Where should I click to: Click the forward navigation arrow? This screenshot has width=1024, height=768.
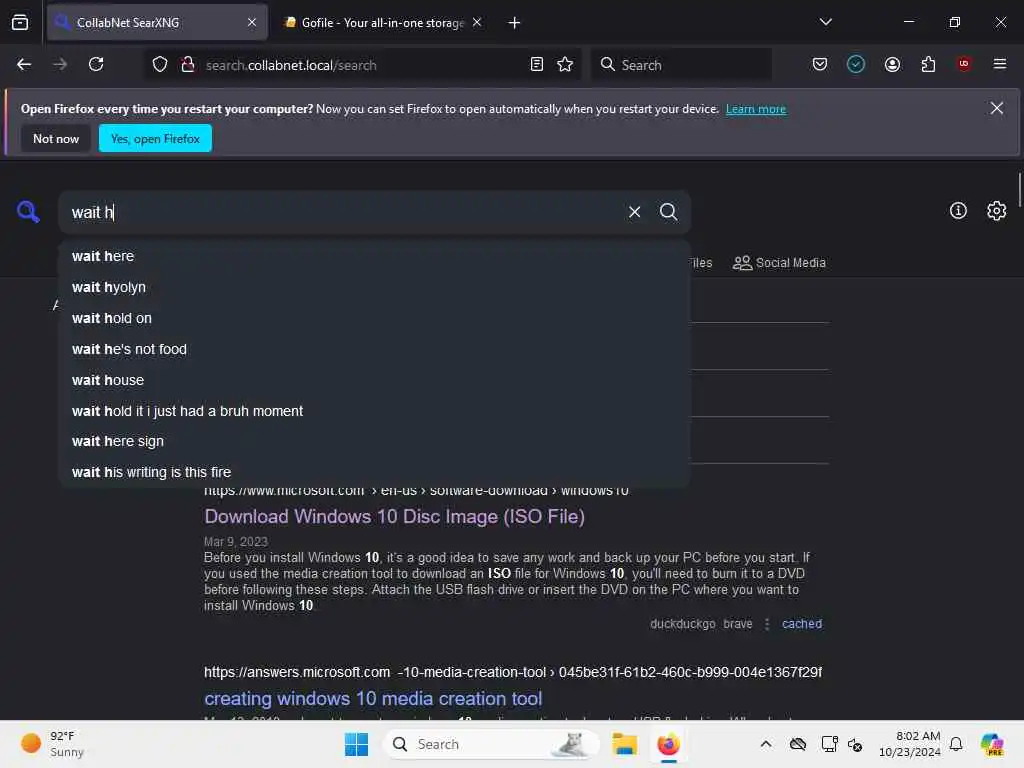coord(60,64)
